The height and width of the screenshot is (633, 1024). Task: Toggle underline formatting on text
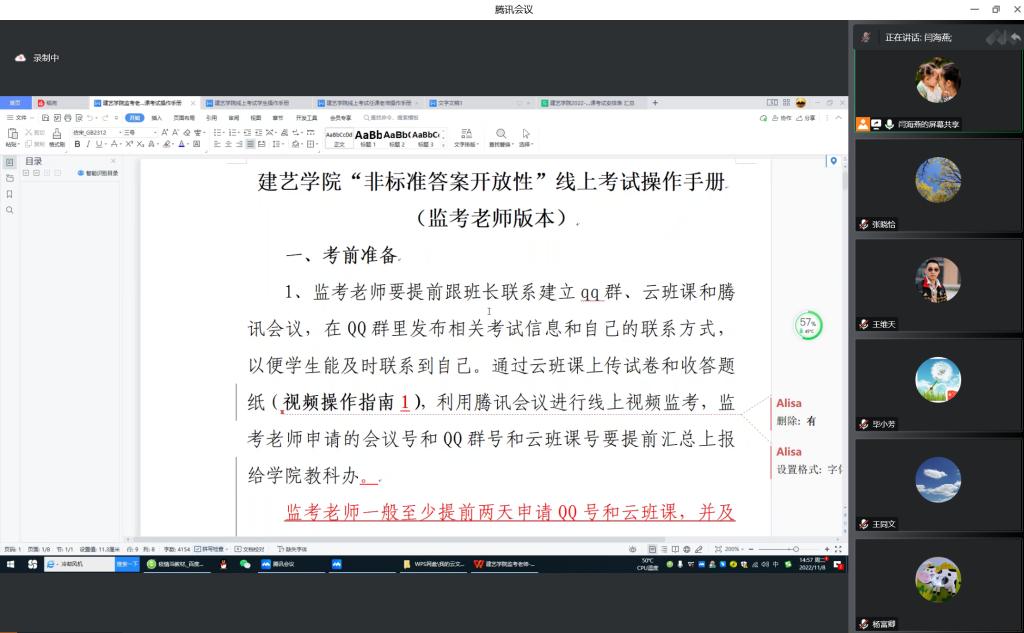(x=101, y=144)
